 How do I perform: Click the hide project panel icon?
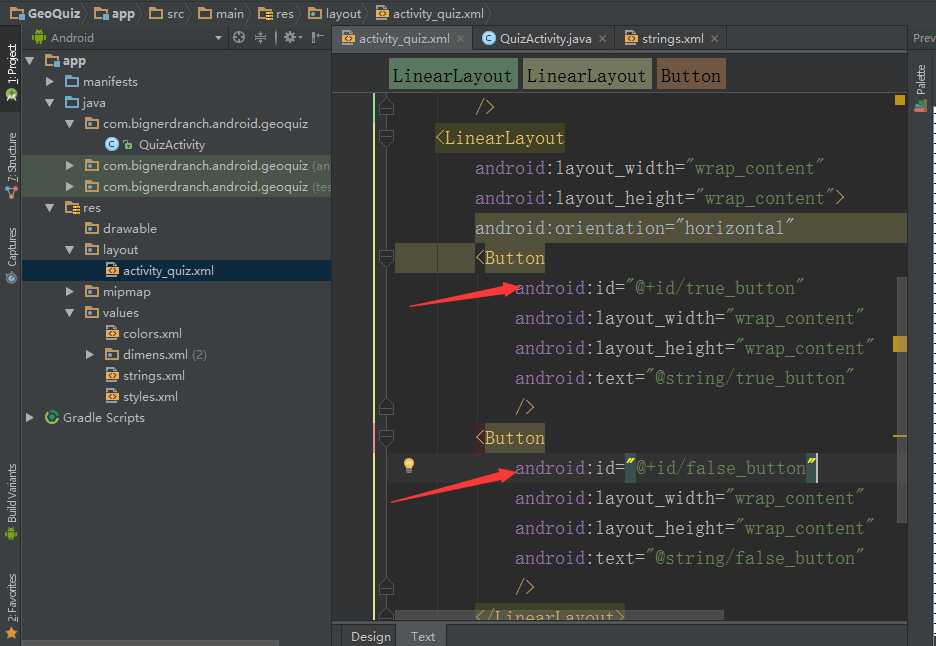[318, 38]
